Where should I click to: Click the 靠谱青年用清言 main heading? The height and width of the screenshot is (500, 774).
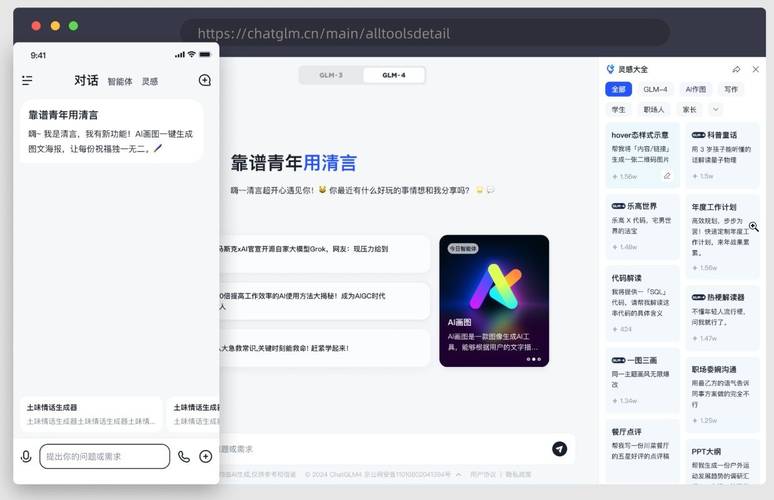pyautogui.click(x=294, y=163)
